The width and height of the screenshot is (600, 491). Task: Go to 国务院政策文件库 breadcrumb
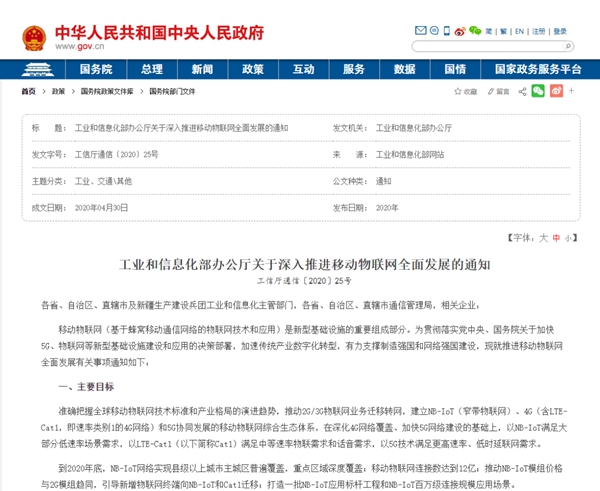pos(107,91)
